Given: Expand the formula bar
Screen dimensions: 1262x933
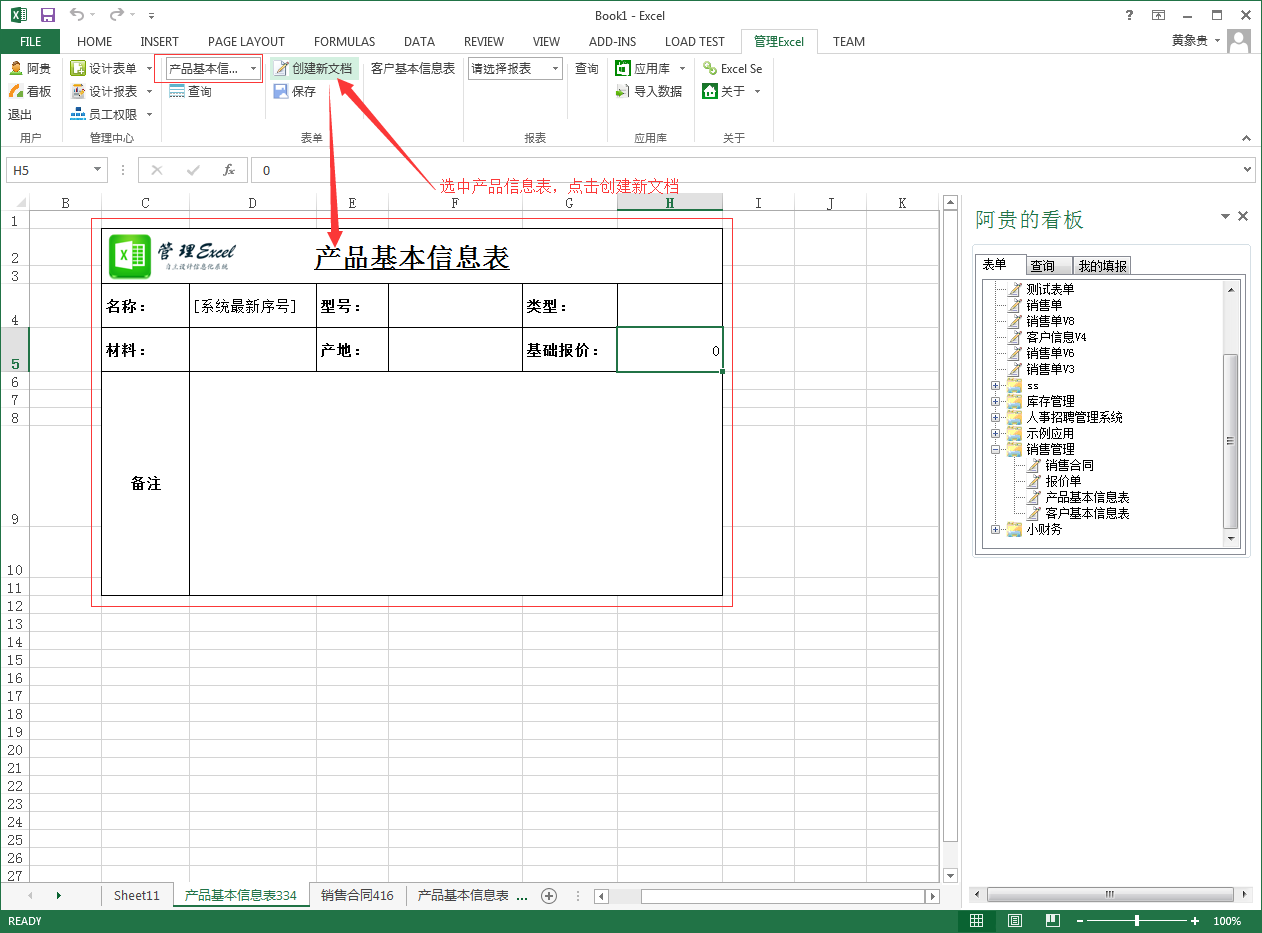Looking at the screenshot, I should pos(1247,170).
